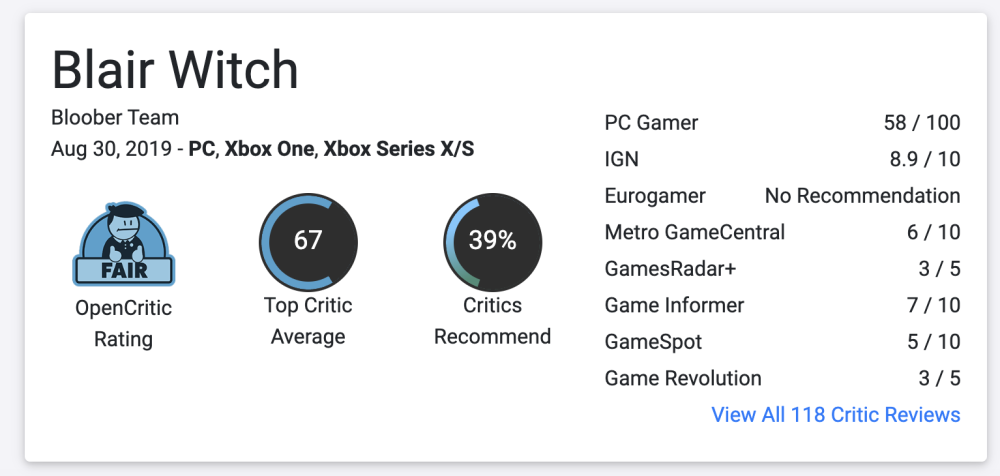Click the 58 / 100 PC Gamer score
Viewport: 1000px width, 476px height.
pyautogui.click(x=921, y=123)
